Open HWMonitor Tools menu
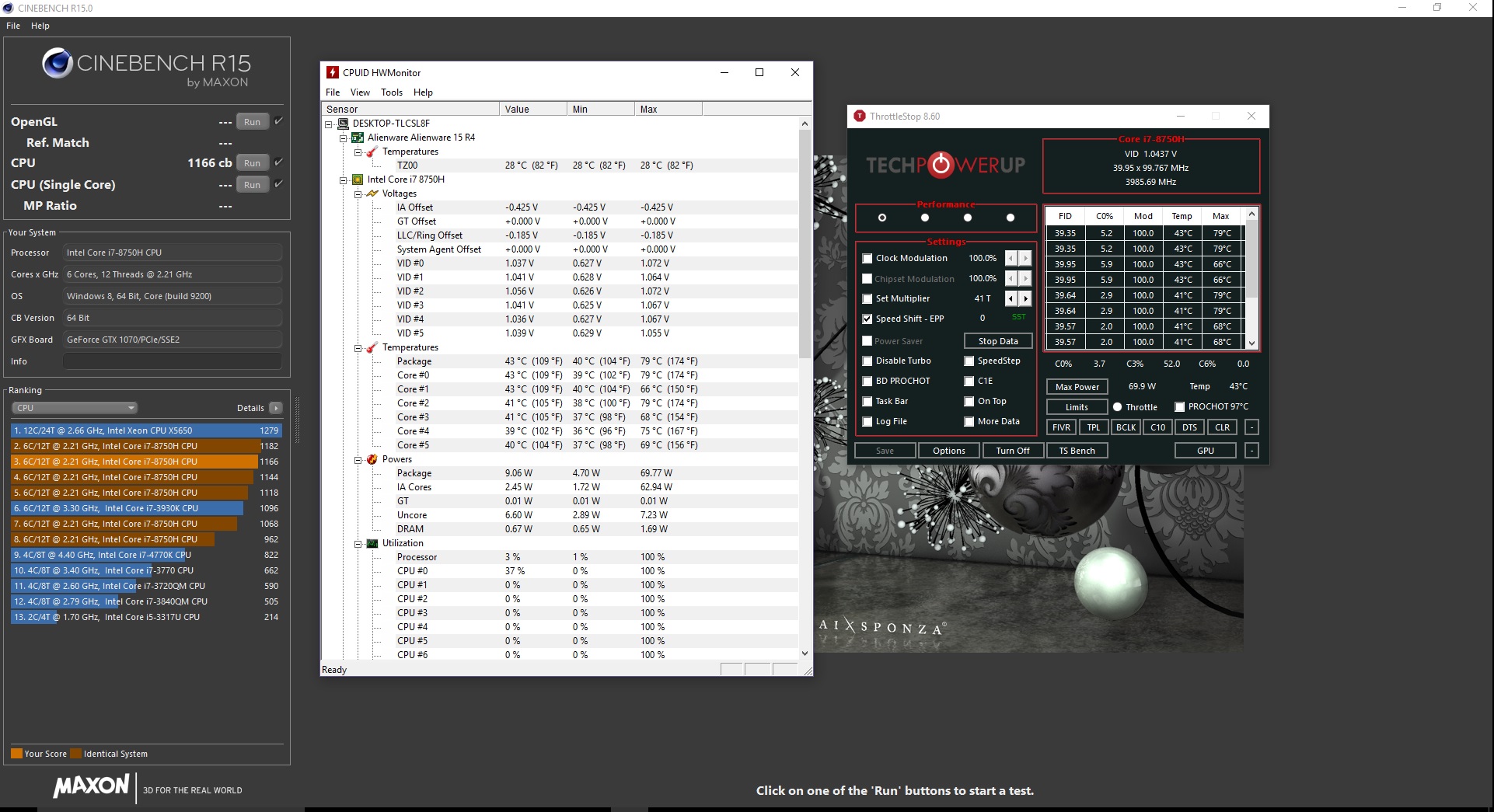Screen dimensions: 1494x812 392,92
